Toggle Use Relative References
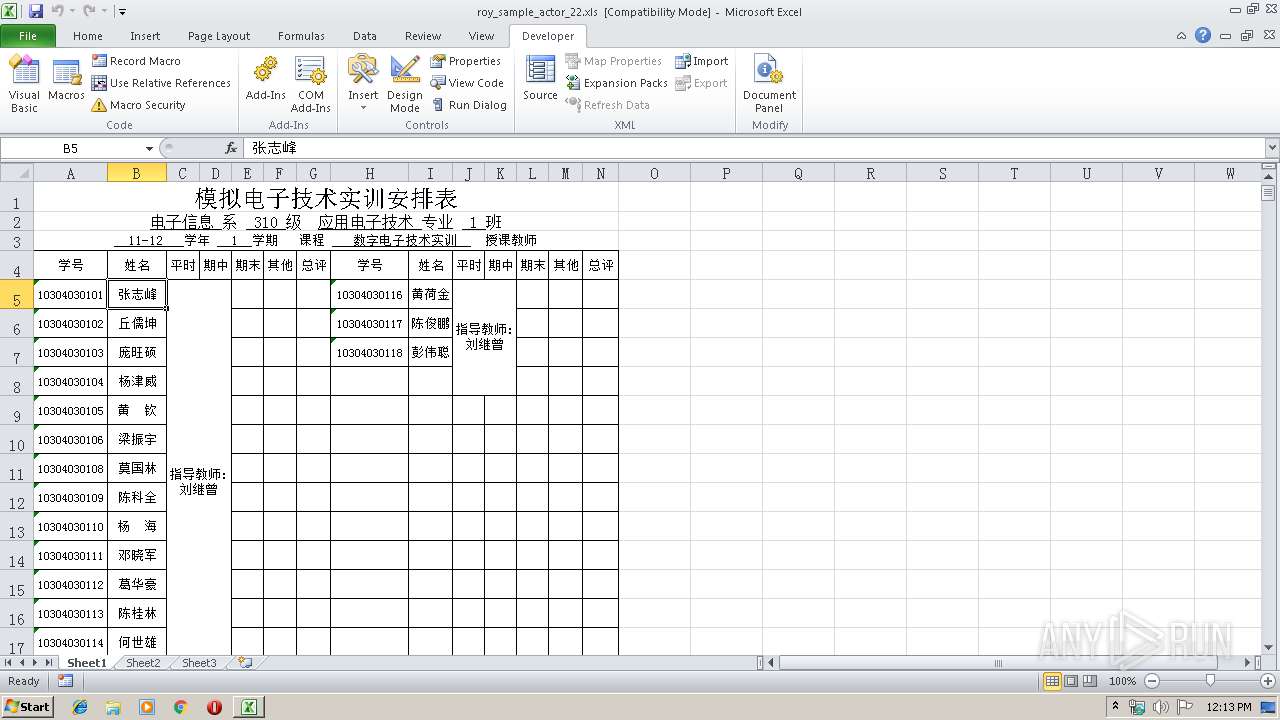The height and width of the screenshot is (720, 1280). pyautogui.click(x=161, y=83)
